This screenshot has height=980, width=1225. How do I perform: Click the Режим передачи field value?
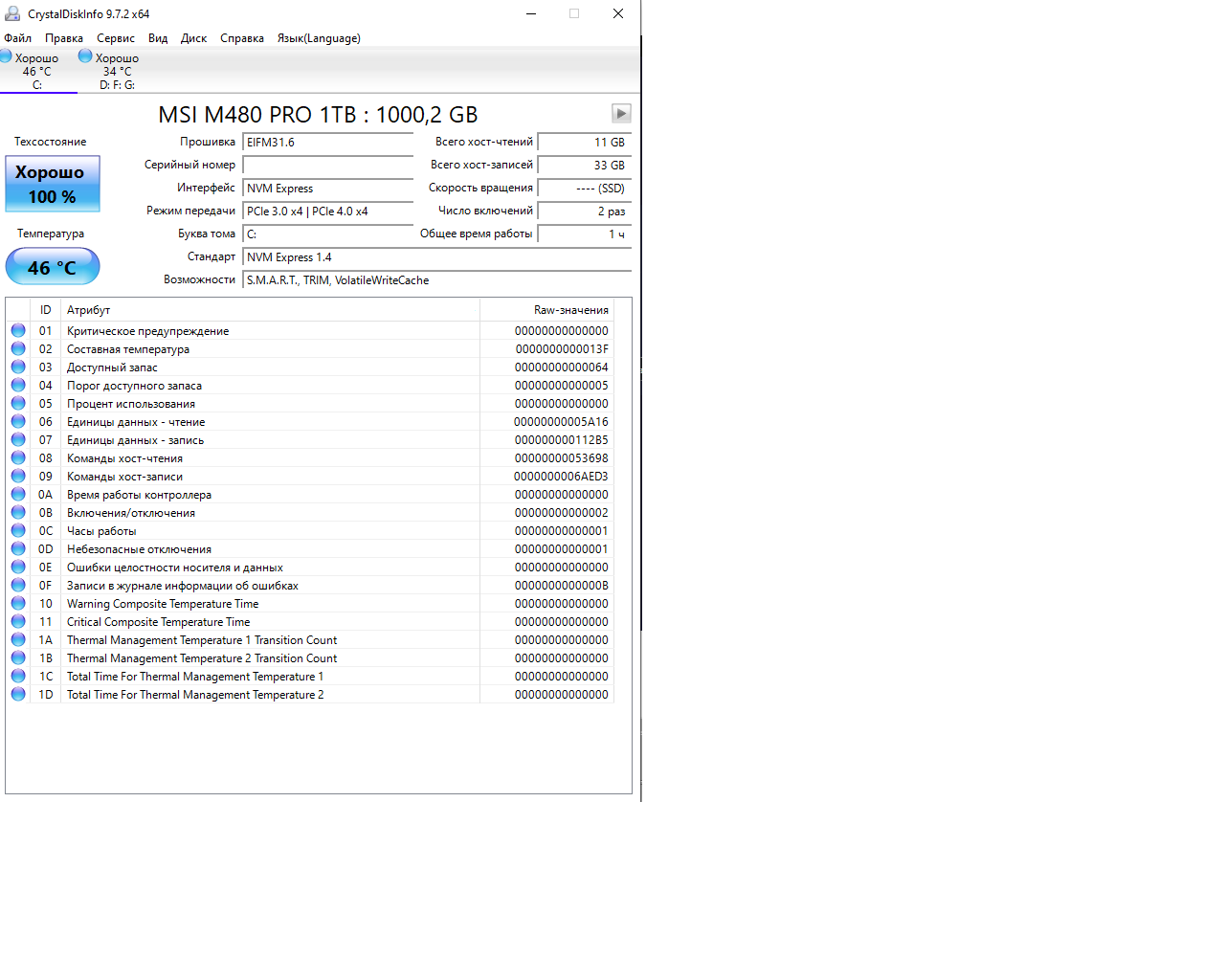(328, 212)
